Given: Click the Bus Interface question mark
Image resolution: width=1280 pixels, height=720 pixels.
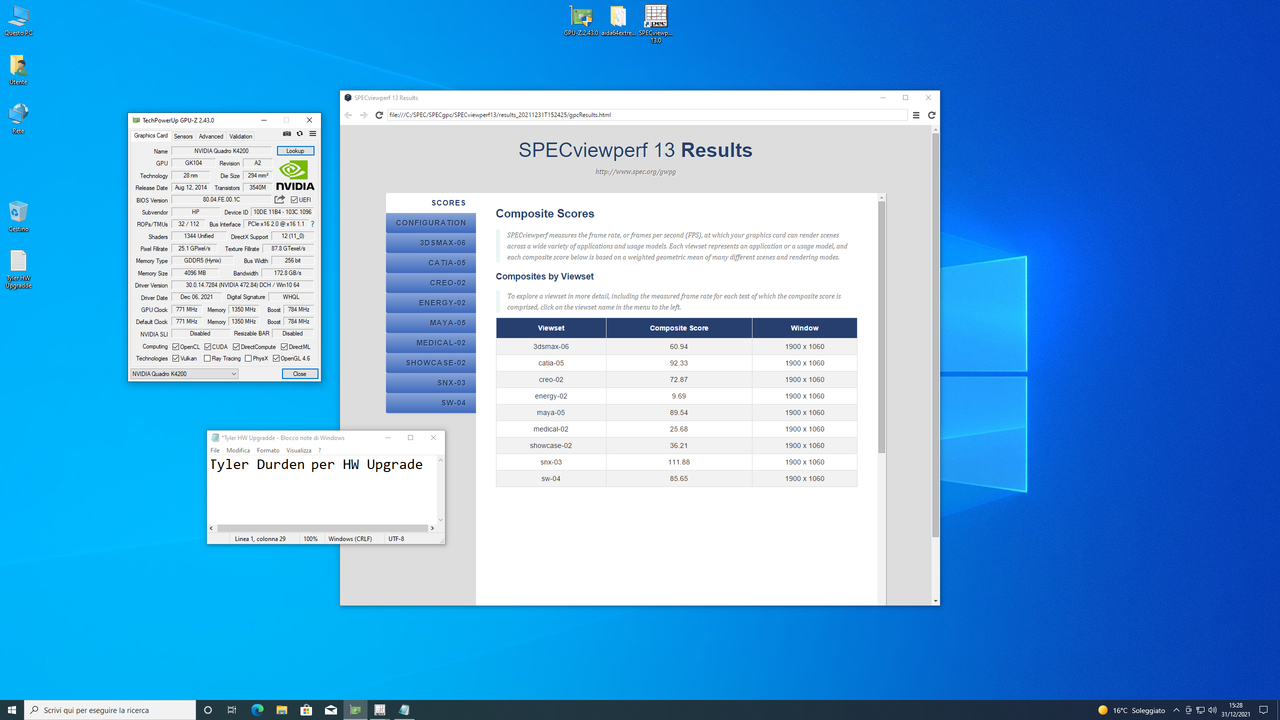Looking at the screenshot, I should [x=312, y=224].
